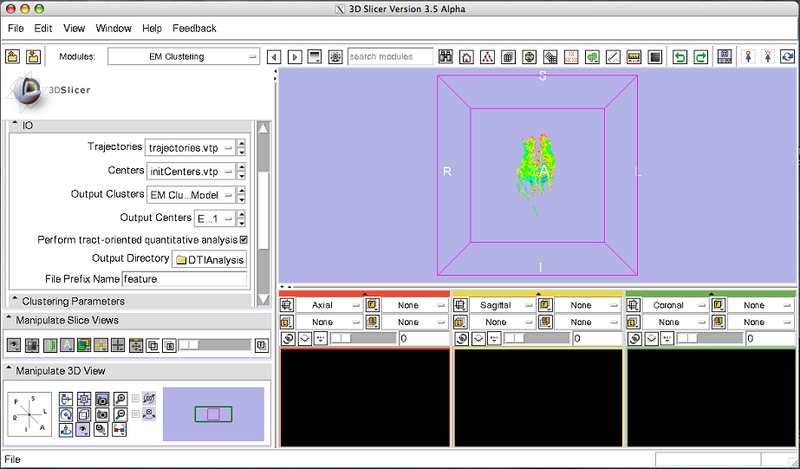Go to the previous module with back arrow

(x=276, y=57)
